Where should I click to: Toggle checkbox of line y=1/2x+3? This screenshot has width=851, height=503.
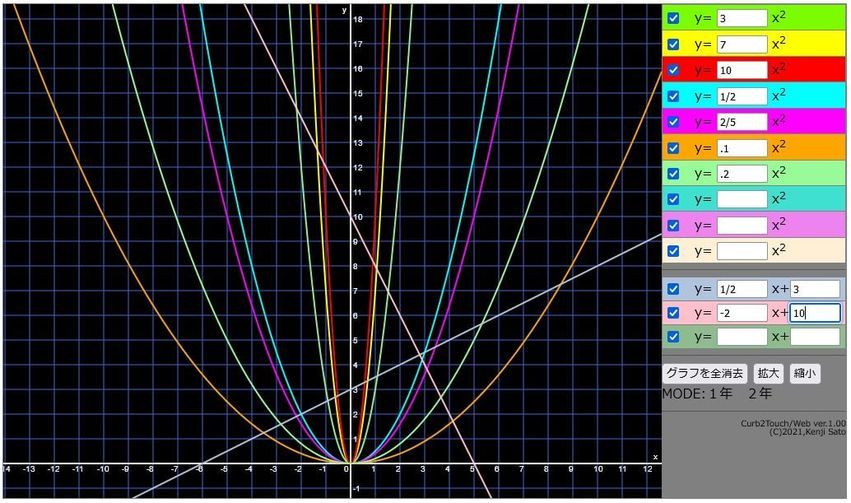673,289
